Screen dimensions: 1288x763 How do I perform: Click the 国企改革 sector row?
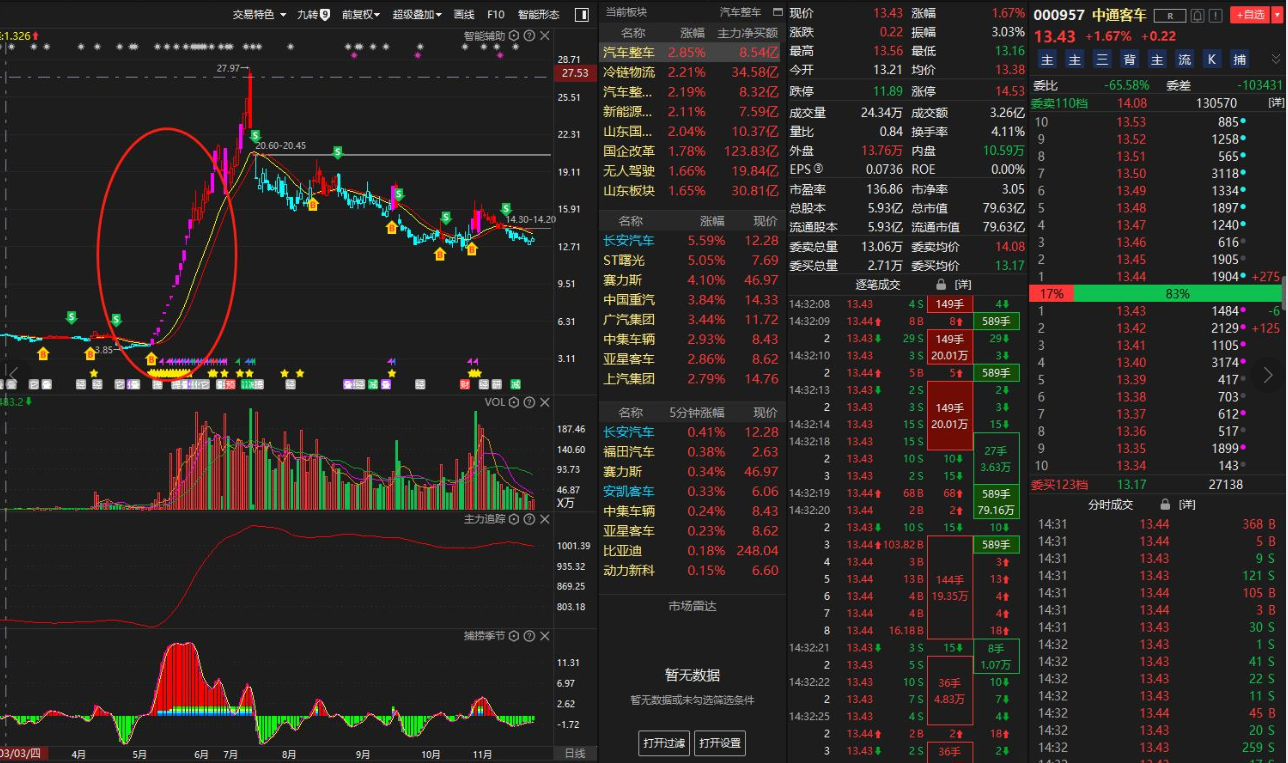point(692,151)
